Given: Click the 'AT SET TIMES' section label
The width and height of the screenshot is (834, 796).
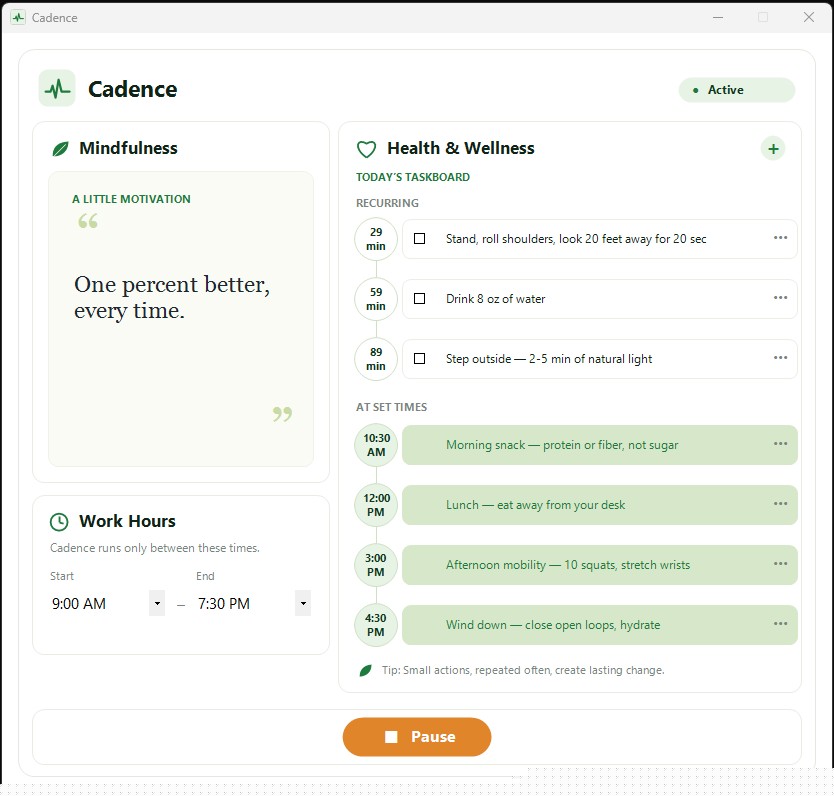Looking at the screenshot, I should point(391,407).
